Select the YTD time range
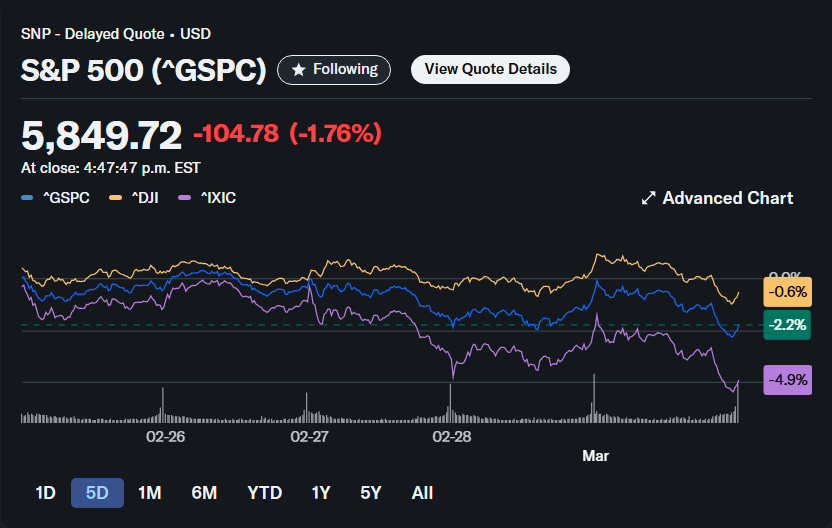This screenshot has width=832, height=528. tap(264, 493)
